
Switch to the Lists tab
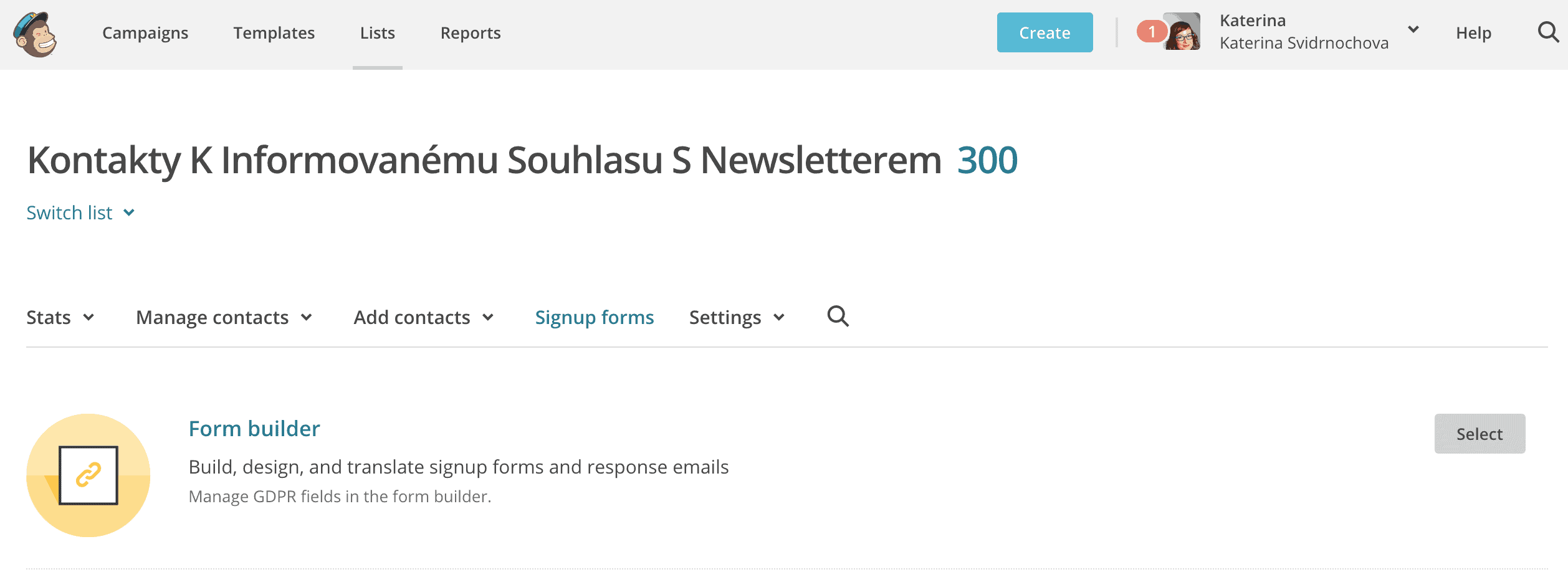[x=378, y=33]
